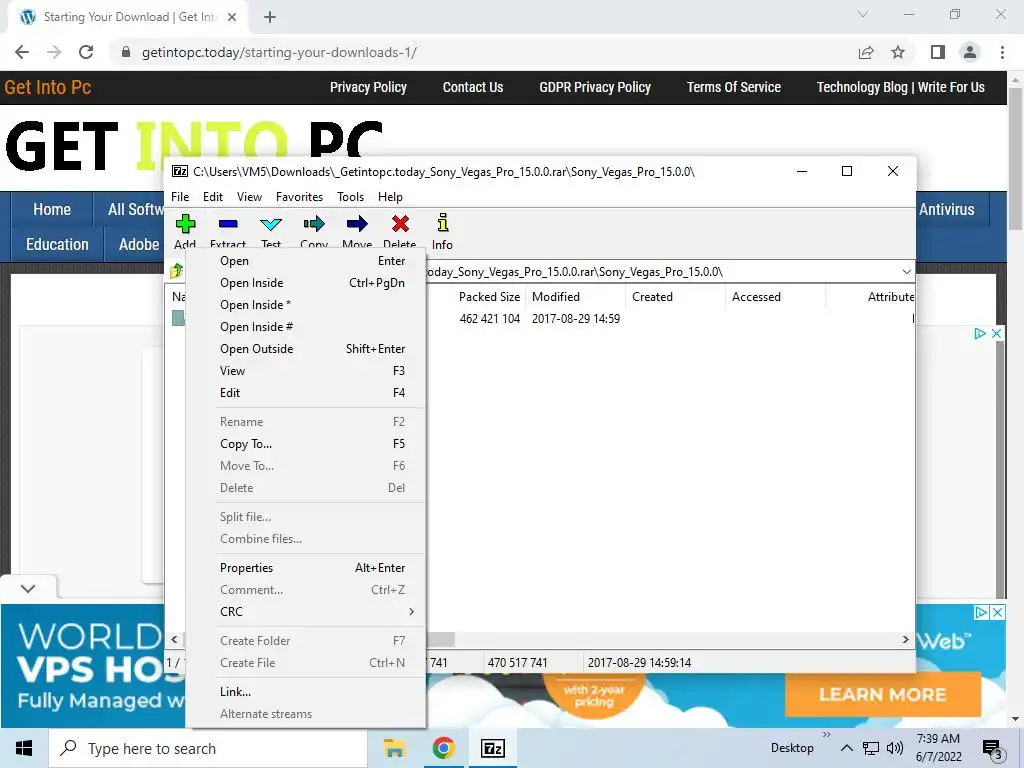Open a new Chrome tab
Image resolution: width=1024 pixels, height=768 pixels.
[270, 17]
